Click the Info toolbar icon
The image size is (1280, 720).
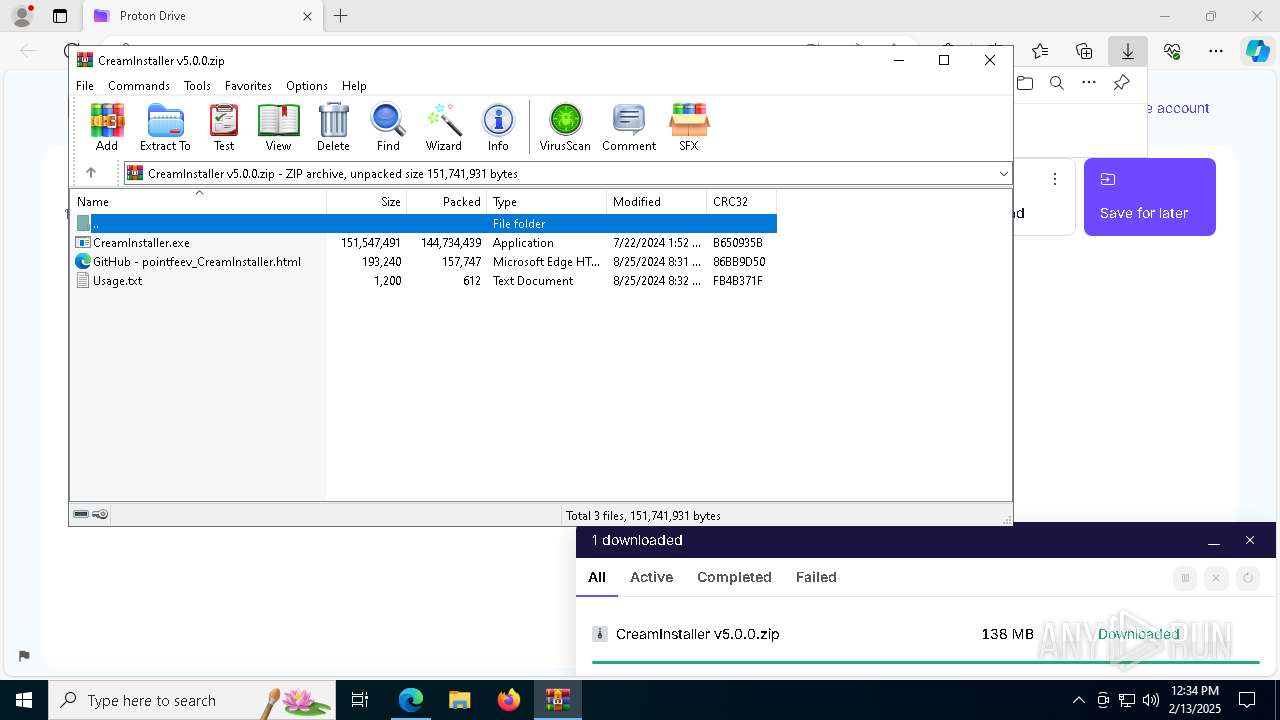coord(498,127)
